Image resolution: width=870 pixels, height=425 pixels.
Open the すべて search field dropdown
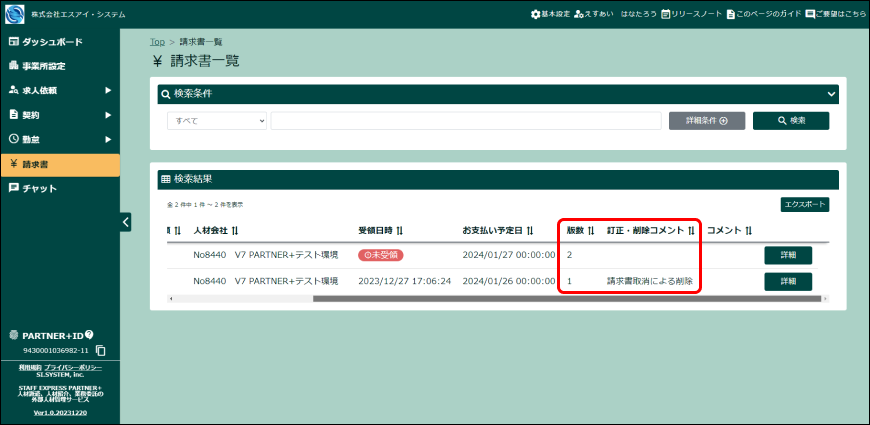(x=217, y=121)
